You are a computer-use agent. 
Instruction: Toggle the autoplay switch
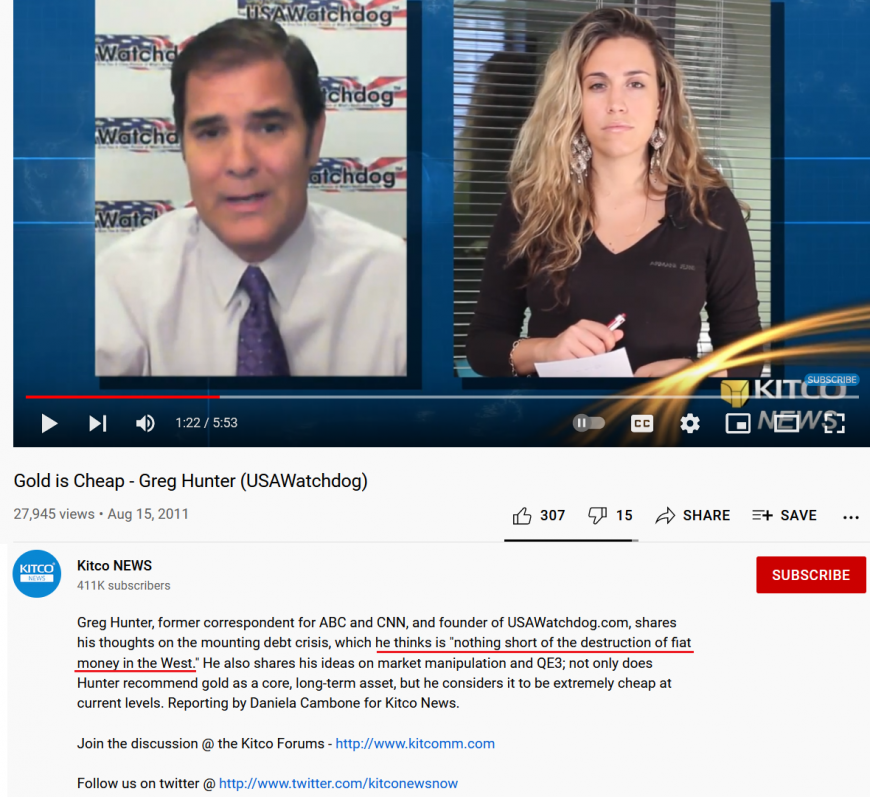point(588,423)
